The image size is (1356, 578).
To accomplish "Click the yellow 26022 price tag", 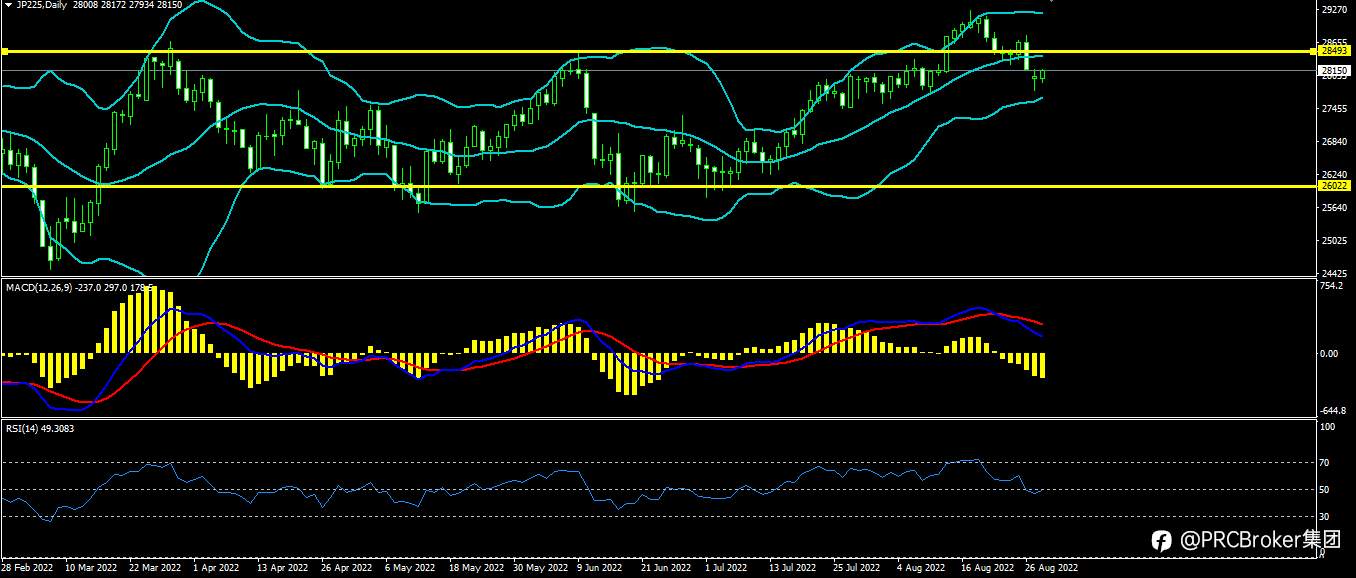I will coord(1335,186).
